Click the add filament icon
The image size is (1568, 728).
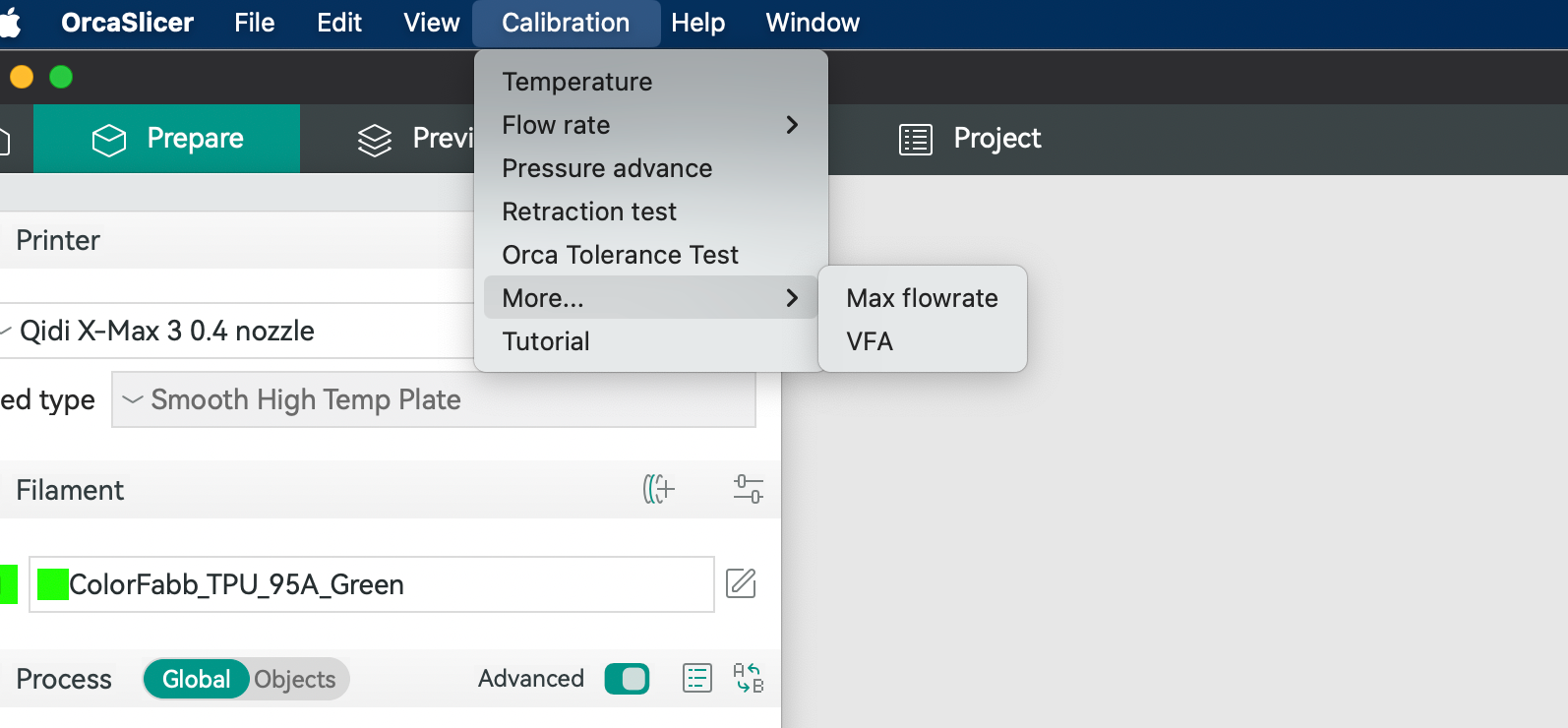658,489
